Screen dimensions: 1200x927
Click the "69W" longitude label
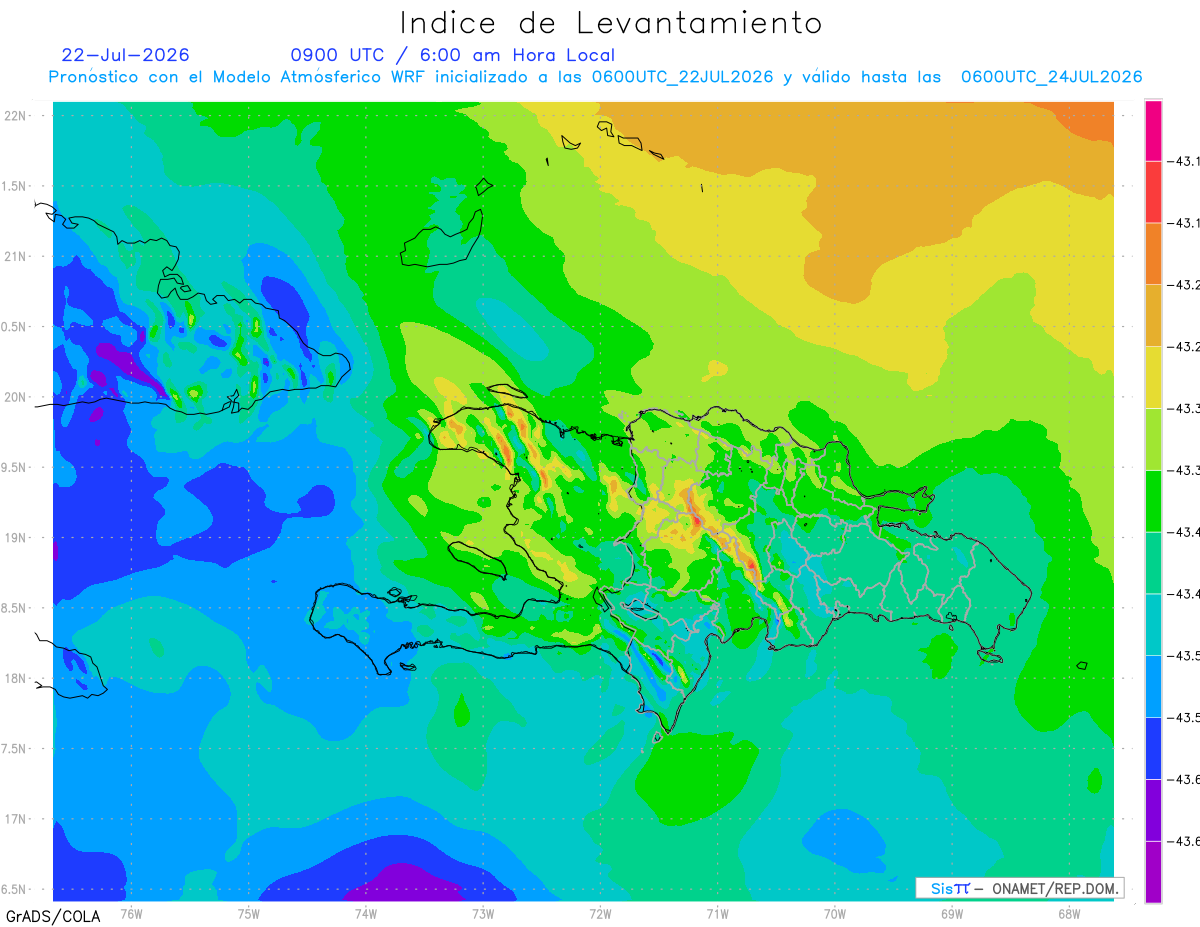(x=951, y=912)
